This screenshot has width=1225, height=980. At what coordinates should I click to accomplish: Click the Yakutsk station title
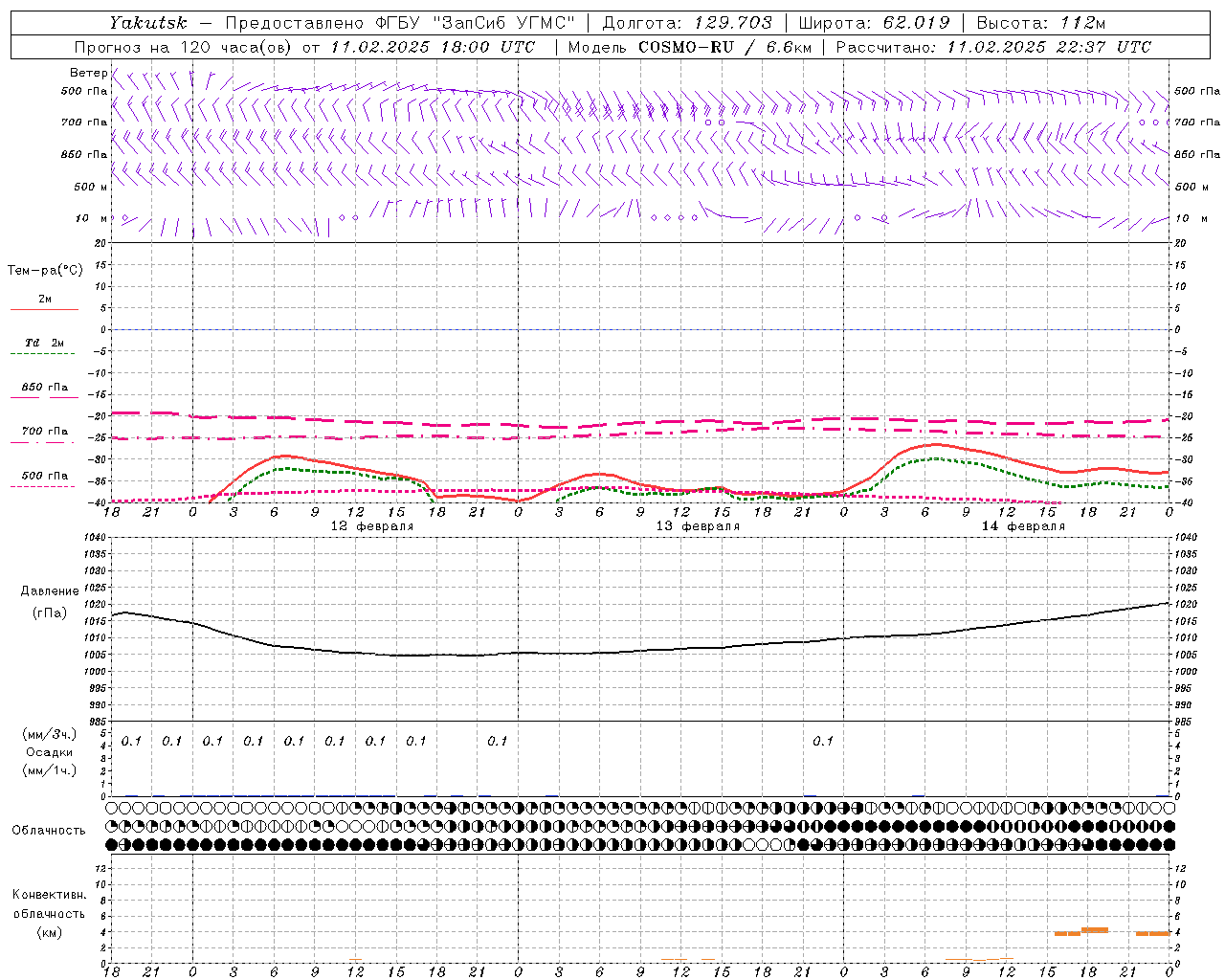147,22
